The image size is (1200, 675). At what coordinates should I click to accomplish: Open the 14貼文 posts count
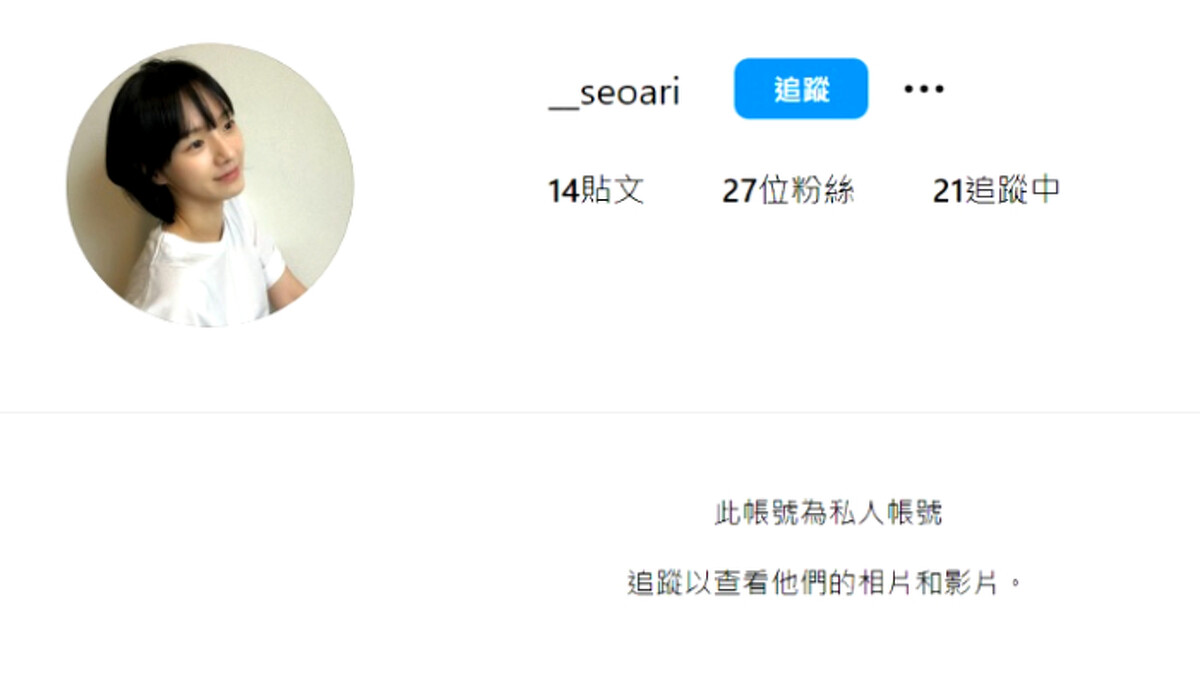coord(596,190)
